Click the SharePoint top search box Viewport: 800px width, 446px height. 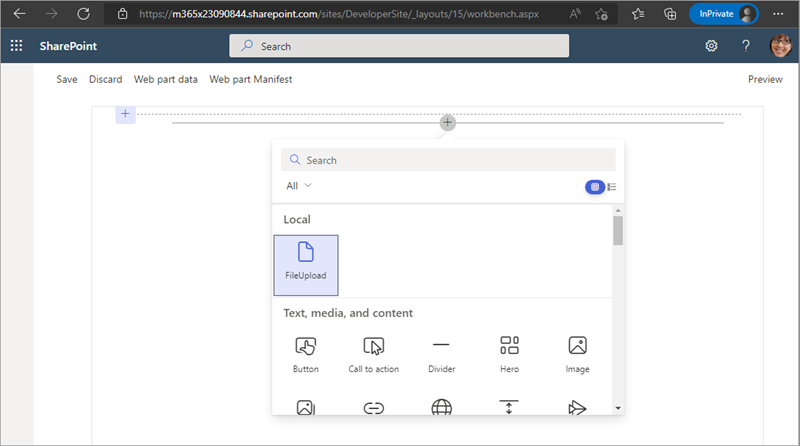click(399, 46)
